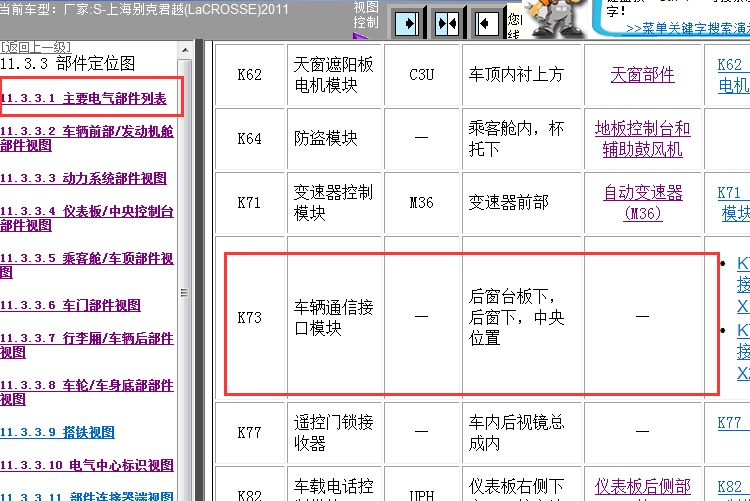Screen dimensions: 750x501
Task: Click the 11.3.3 部件定位图 heading
Action: (x=67, y=63)
